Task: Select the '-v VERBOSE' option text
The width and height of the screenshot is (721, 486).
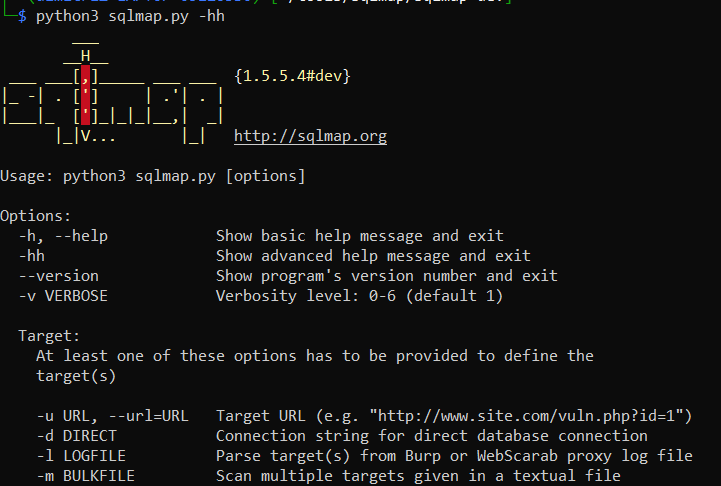Action: [x=63, y=296]
